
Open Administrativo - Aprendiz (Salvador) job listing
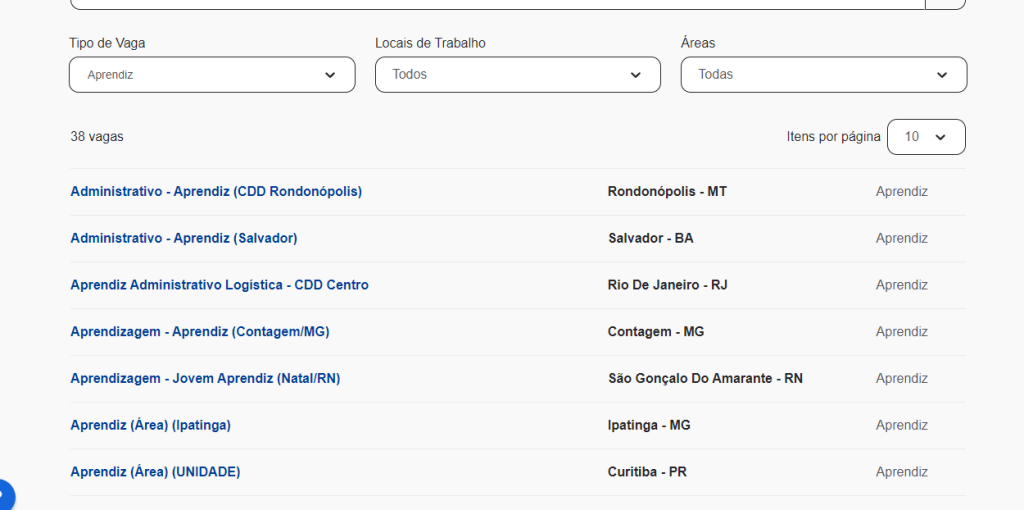pyautogui.click(x=183, y=238)
